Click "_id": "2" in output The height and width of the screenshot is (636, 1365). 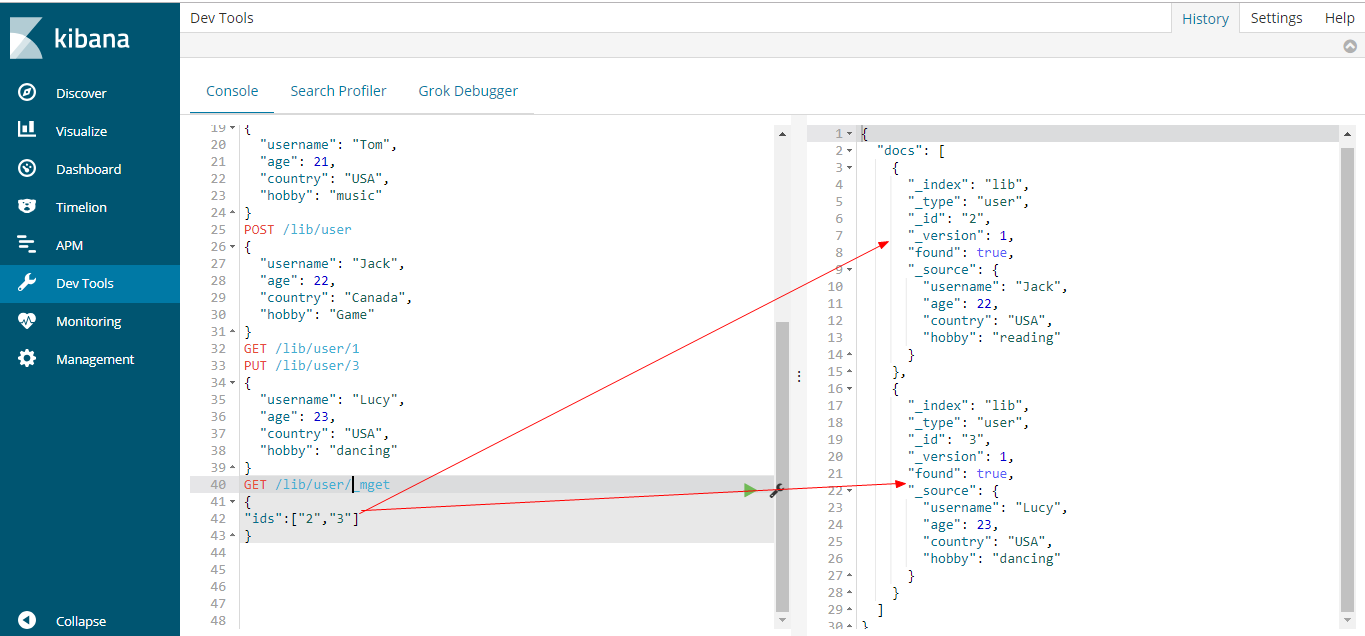tap(949, 218)
